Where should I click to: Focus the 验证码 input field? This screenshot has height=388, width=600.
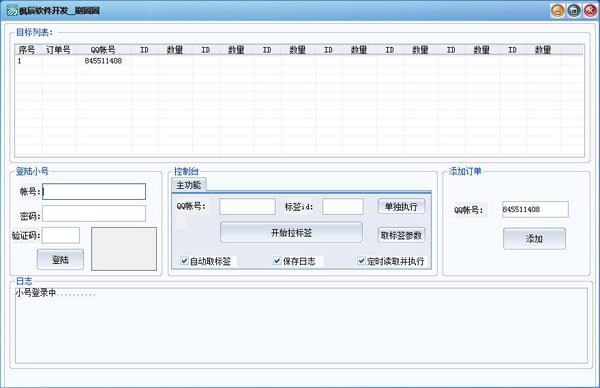tap(61, 235)
